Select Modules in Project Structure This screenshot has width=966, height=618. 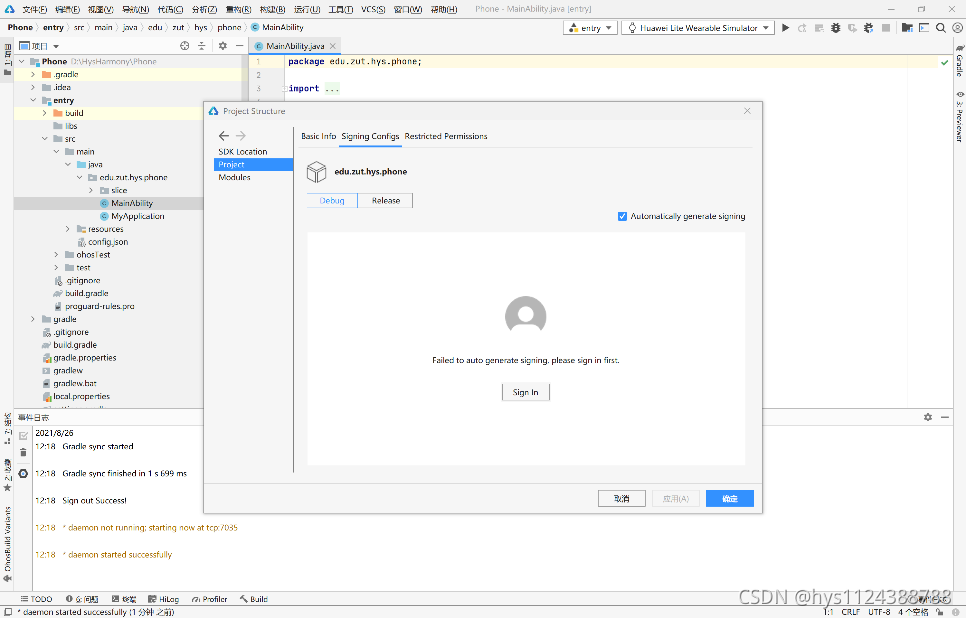(x=234, y=177)
